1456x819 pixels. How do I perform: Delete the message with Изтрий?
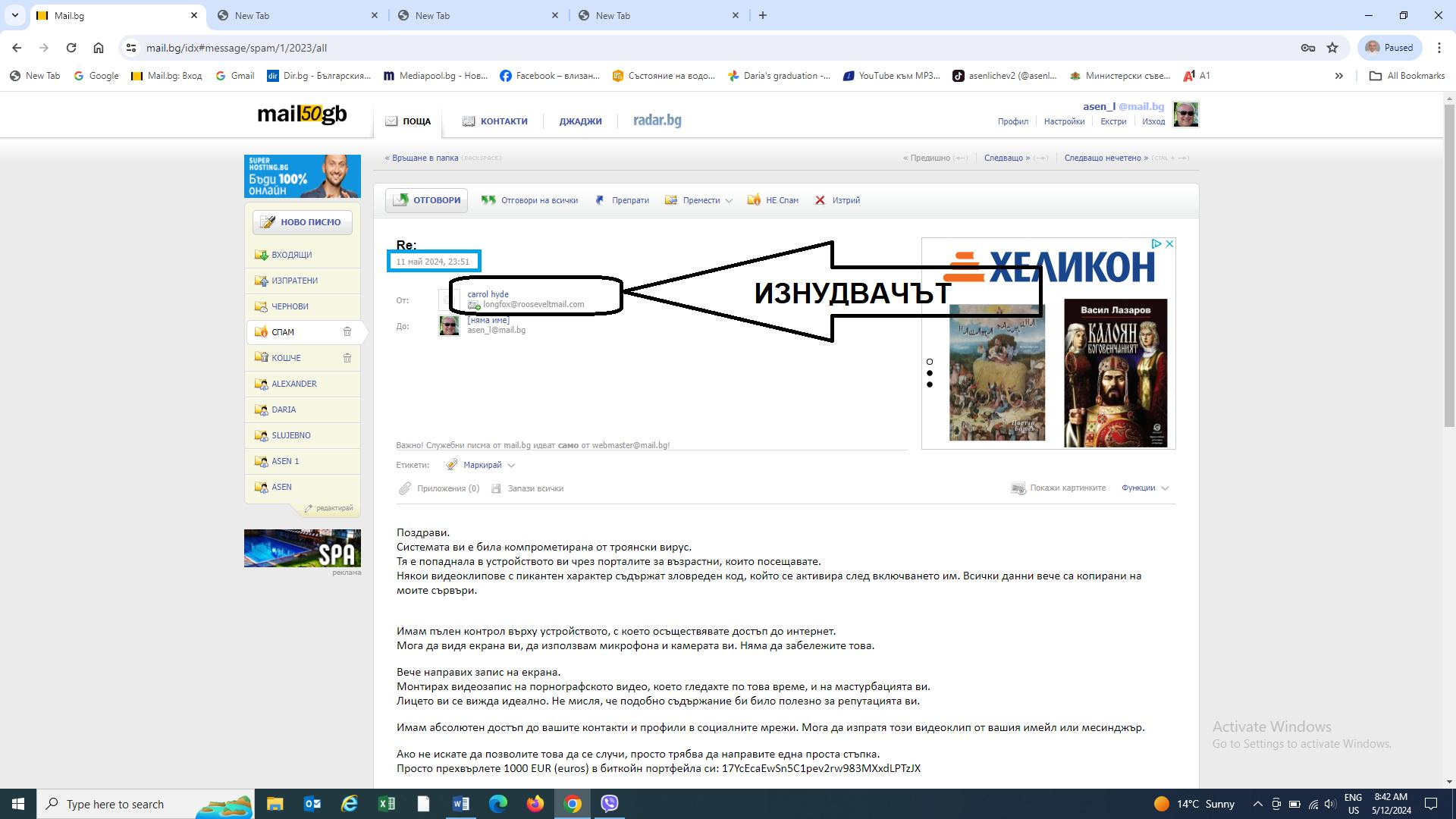point(837,200)
